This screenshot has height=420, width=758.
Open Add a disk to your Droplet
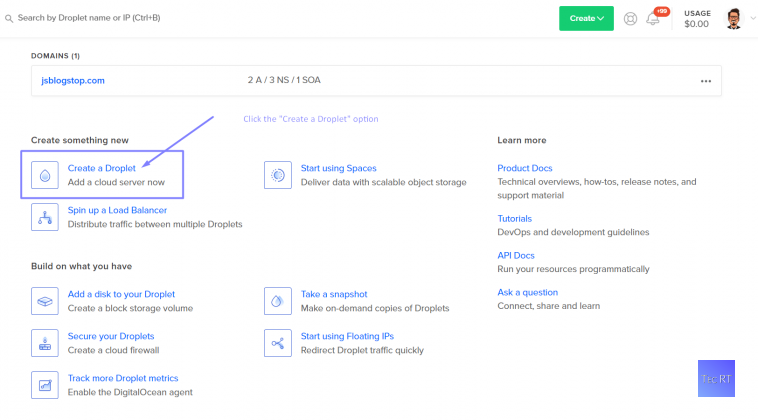tap(121, 294)
